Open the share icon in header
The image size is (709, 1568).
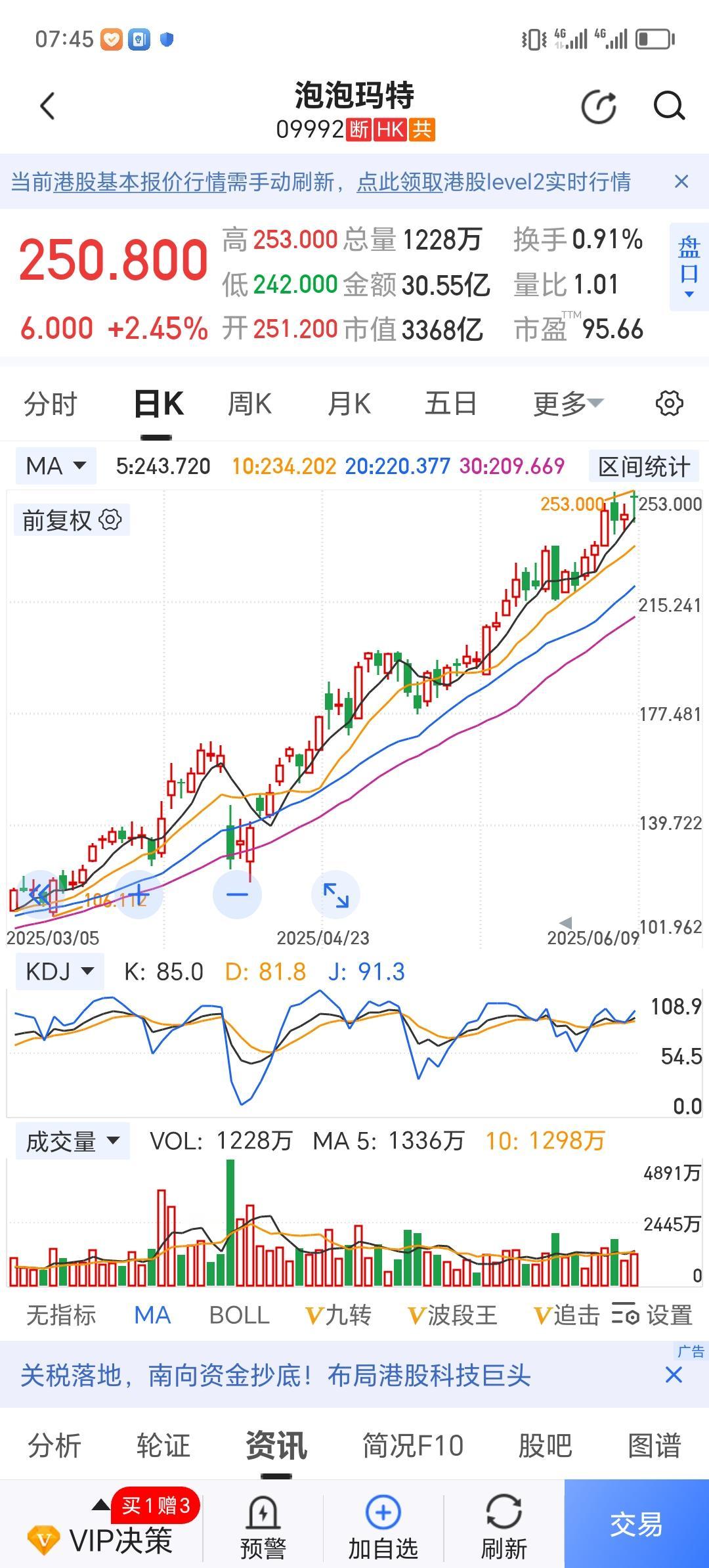[x=599, y=106]
